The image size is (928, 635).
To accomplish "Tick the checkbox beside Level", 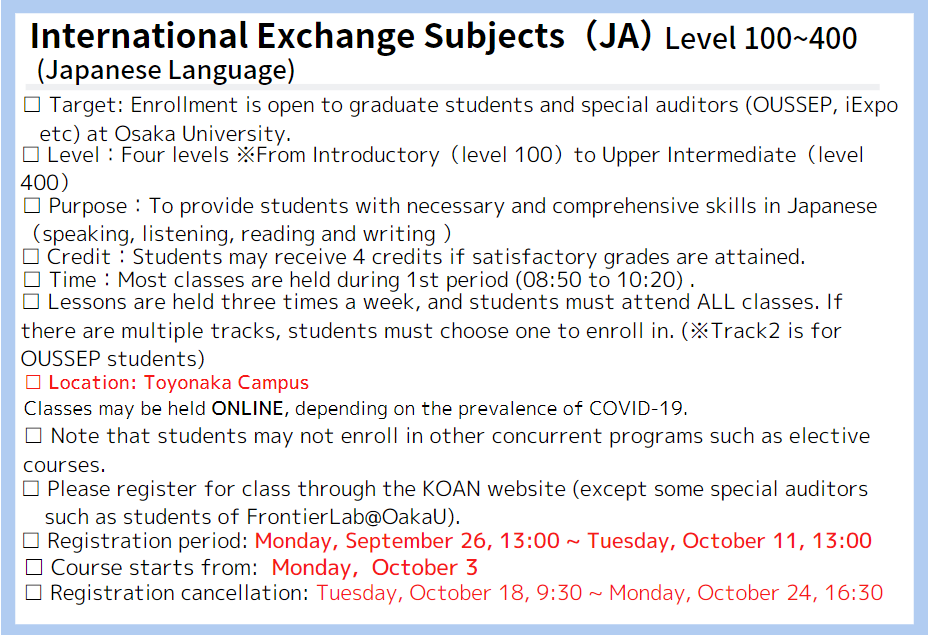I will pos(31,155).
